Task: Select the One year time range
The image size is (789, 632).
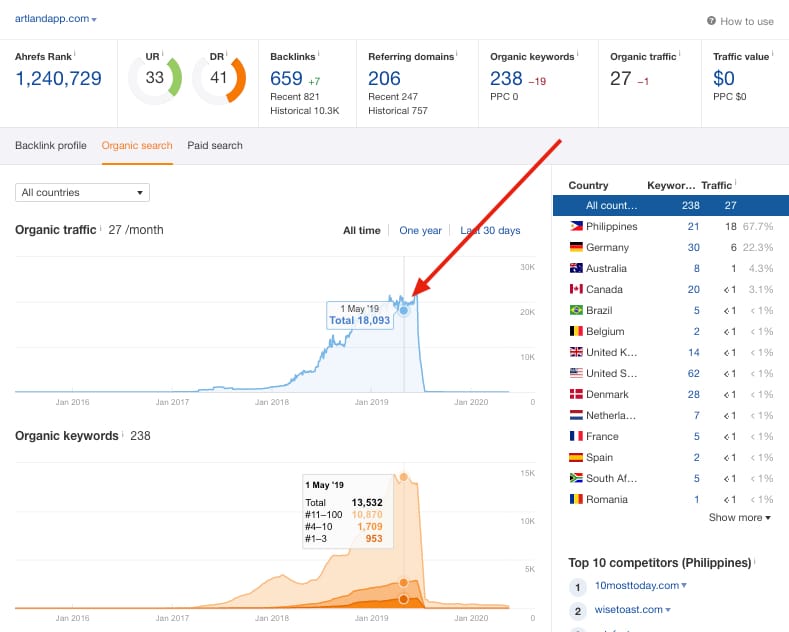Action: [420, 230]
